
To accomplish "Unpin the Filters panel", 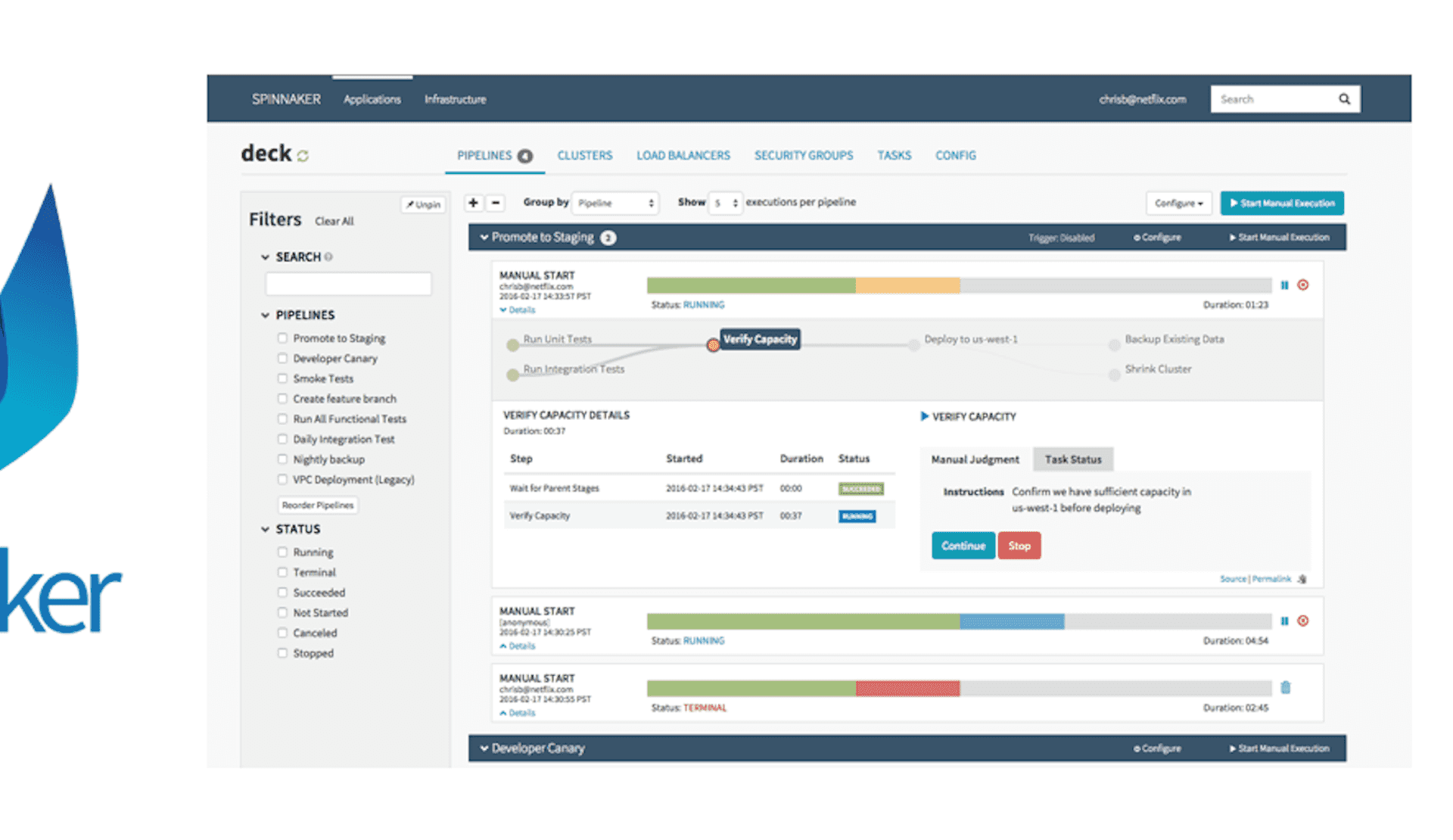I will click(x=422, y=204).
